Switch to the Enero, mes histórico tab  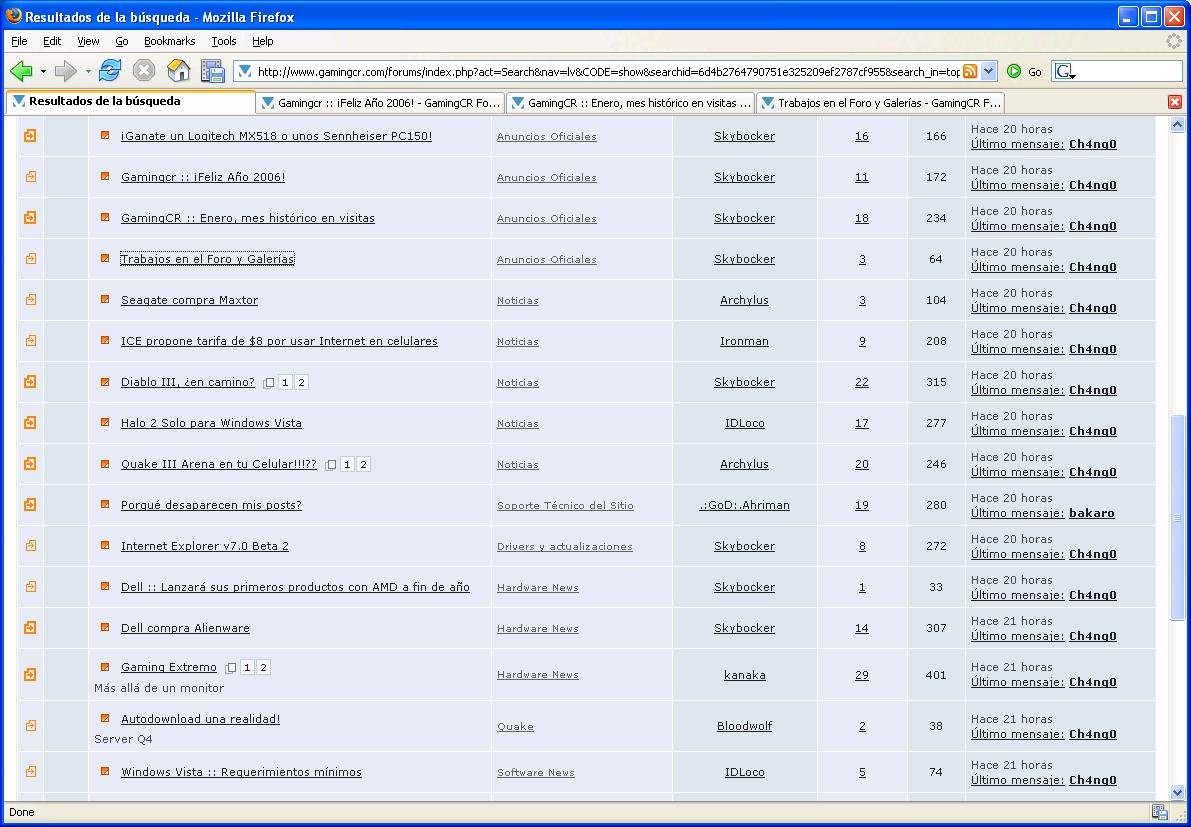pyautogui.click(x=630, y=102)
